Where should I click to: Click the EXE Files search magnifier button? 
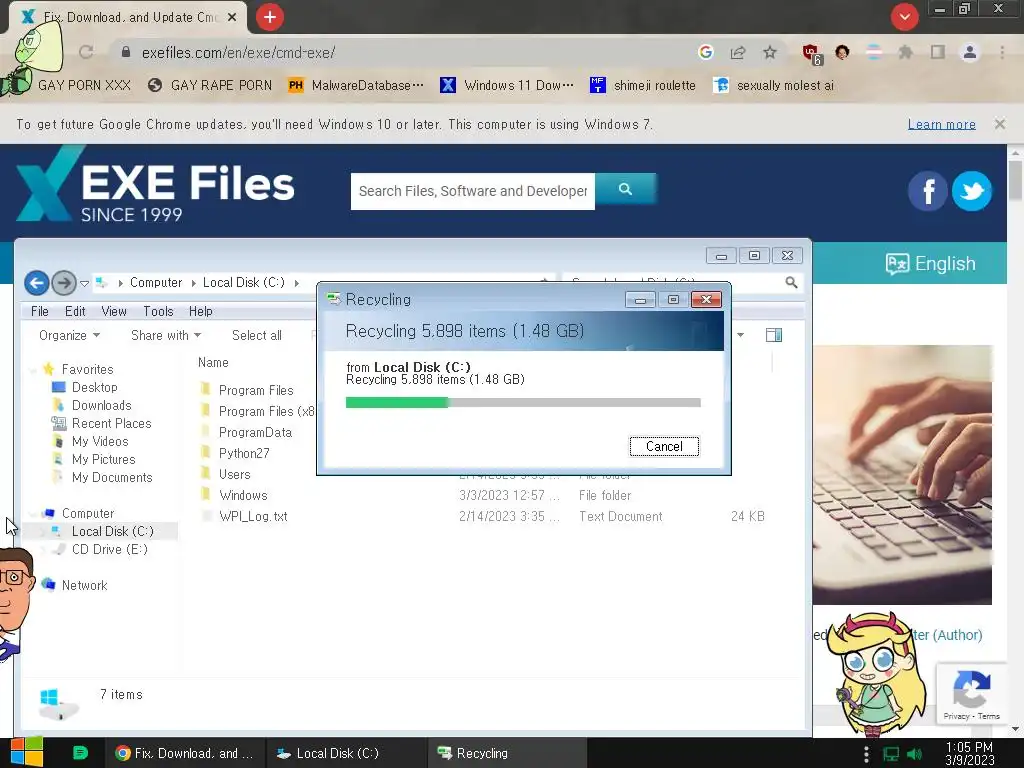[x=625, y=189]
